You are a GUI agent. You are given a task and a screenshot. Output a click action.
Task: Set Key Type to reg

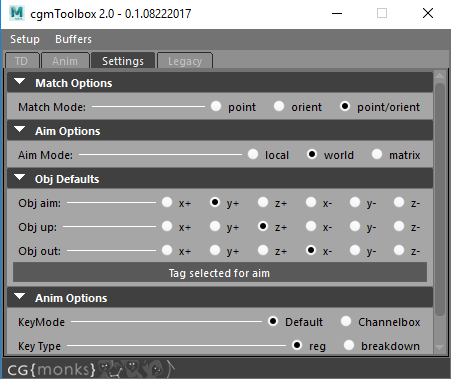coord(297,345)
